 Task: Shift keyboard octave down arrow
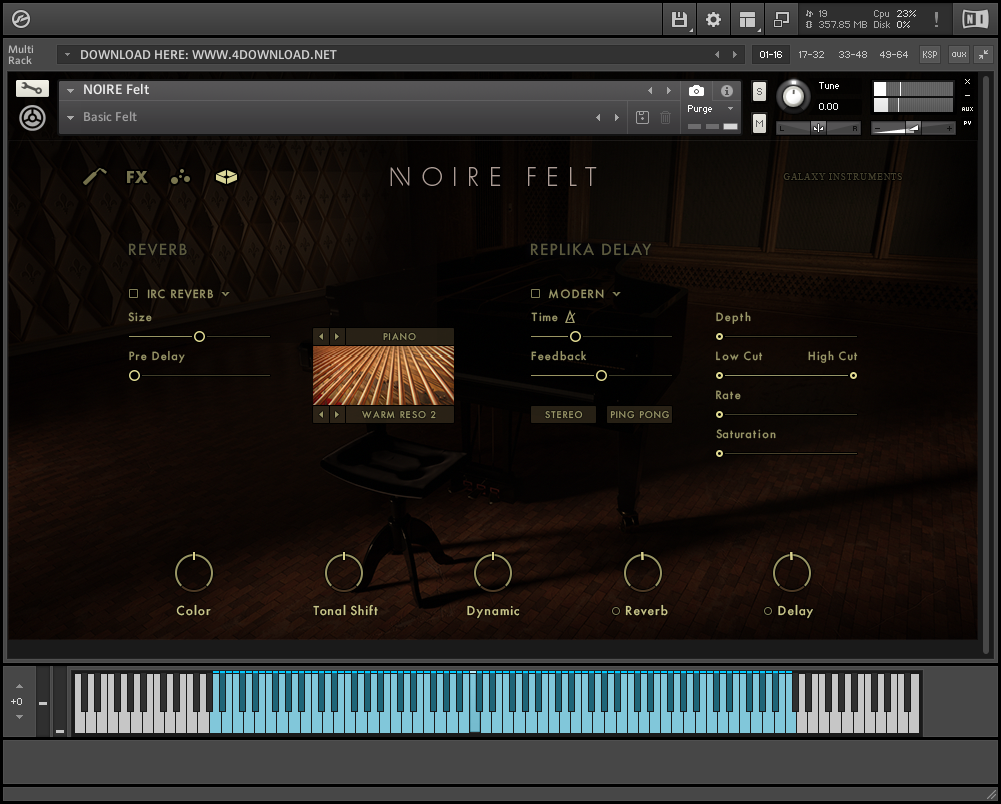pos(19,717)
